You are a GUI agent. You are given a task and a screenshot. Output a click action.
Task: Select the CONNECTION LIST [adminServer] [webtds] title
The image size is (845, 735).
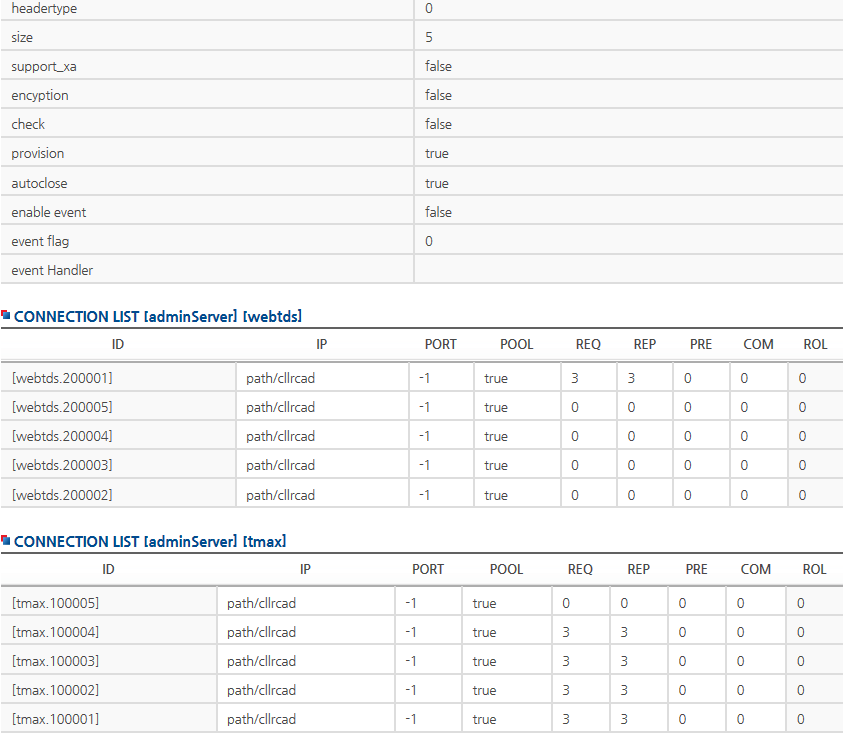pyautogui.click(x=158, y=316)
